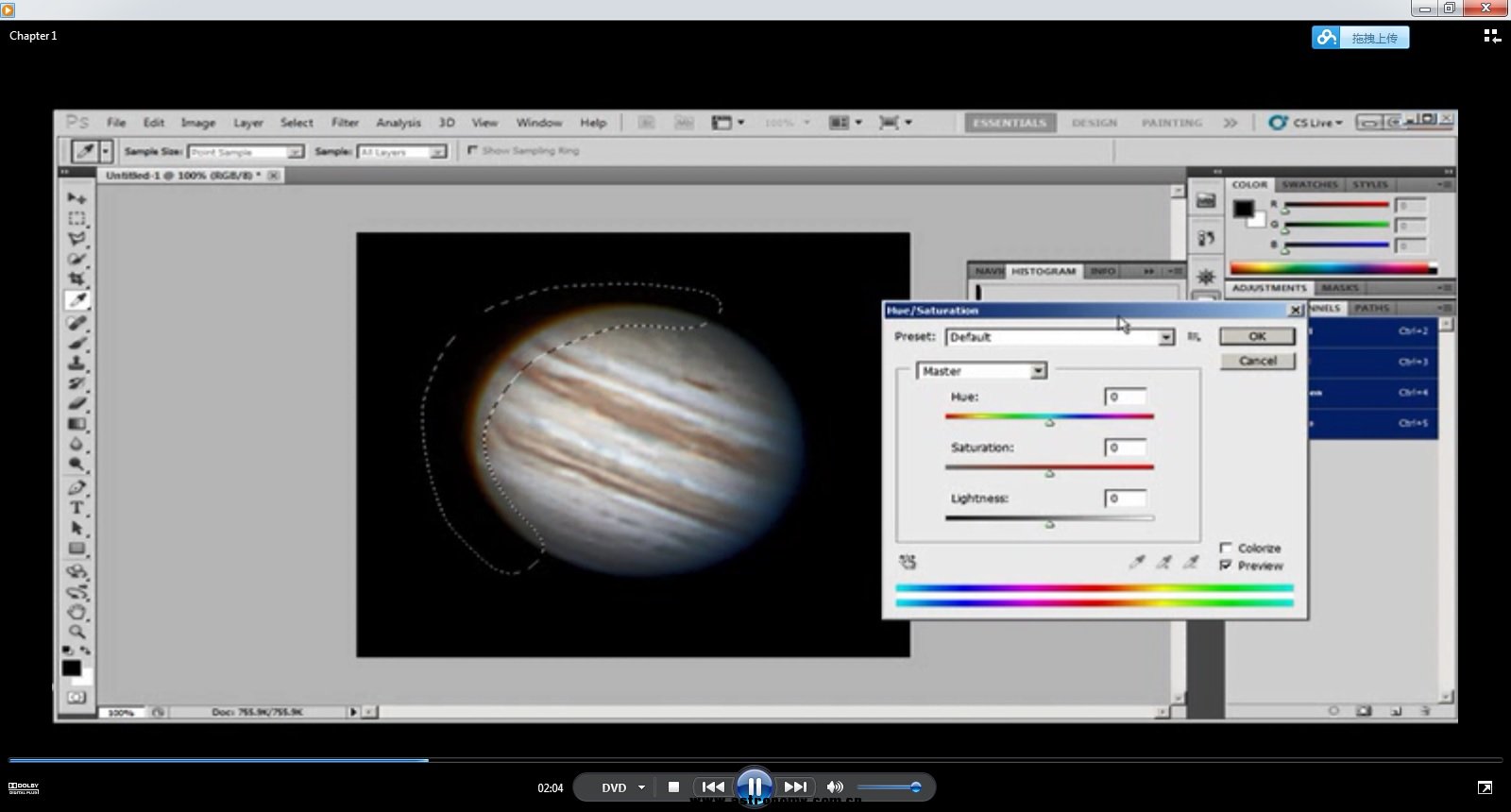Mute the player volume
This screenshot has height=812, width=1511.
835,787
